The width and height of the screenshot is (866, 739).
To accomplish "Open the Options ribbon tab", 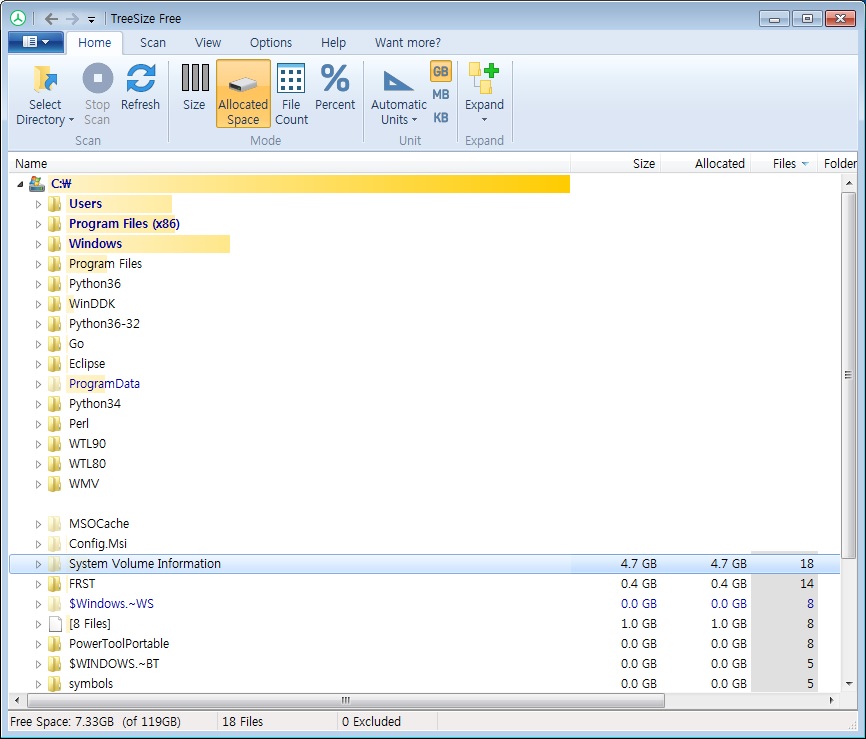I will (x=271, y=43).
